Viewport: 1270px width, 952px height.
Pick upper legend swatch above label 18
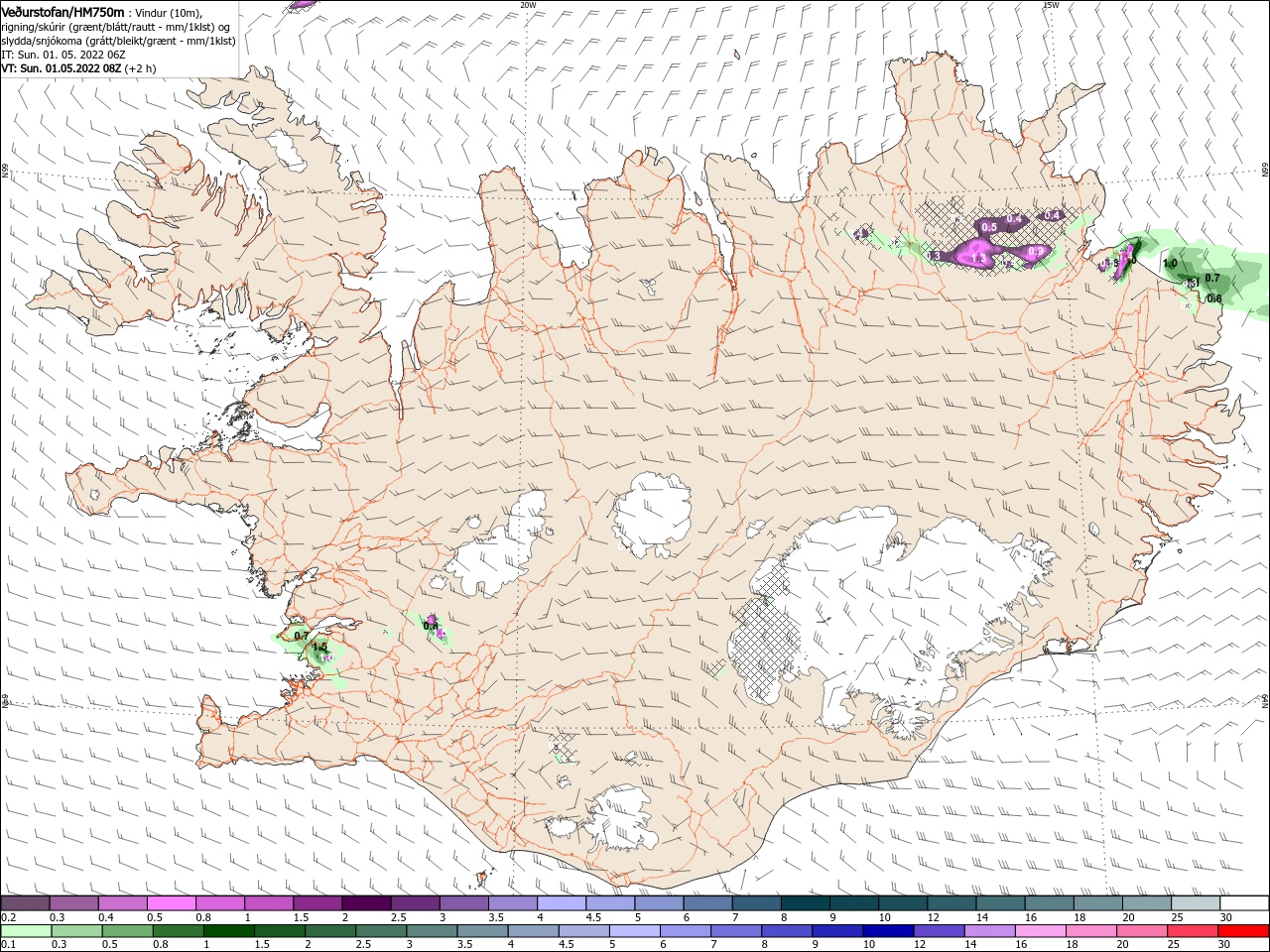pos(1098,903)
